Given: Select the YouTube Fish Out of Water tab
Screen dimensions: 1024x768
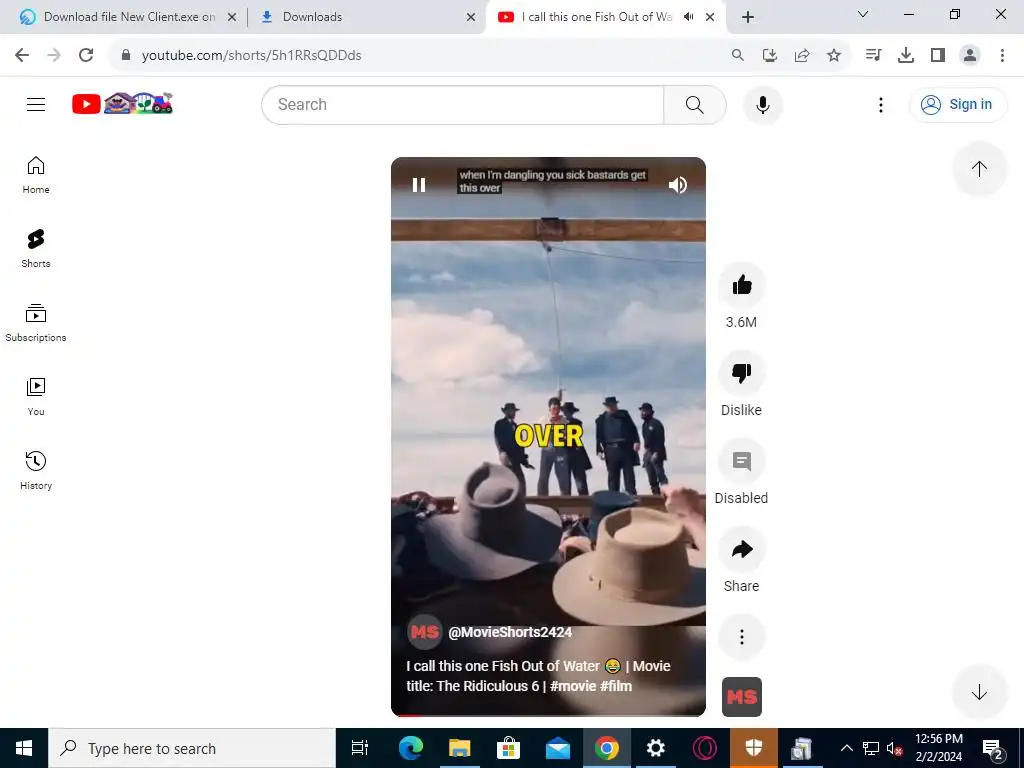Looking at the screenshot, I should pos(596,17).
